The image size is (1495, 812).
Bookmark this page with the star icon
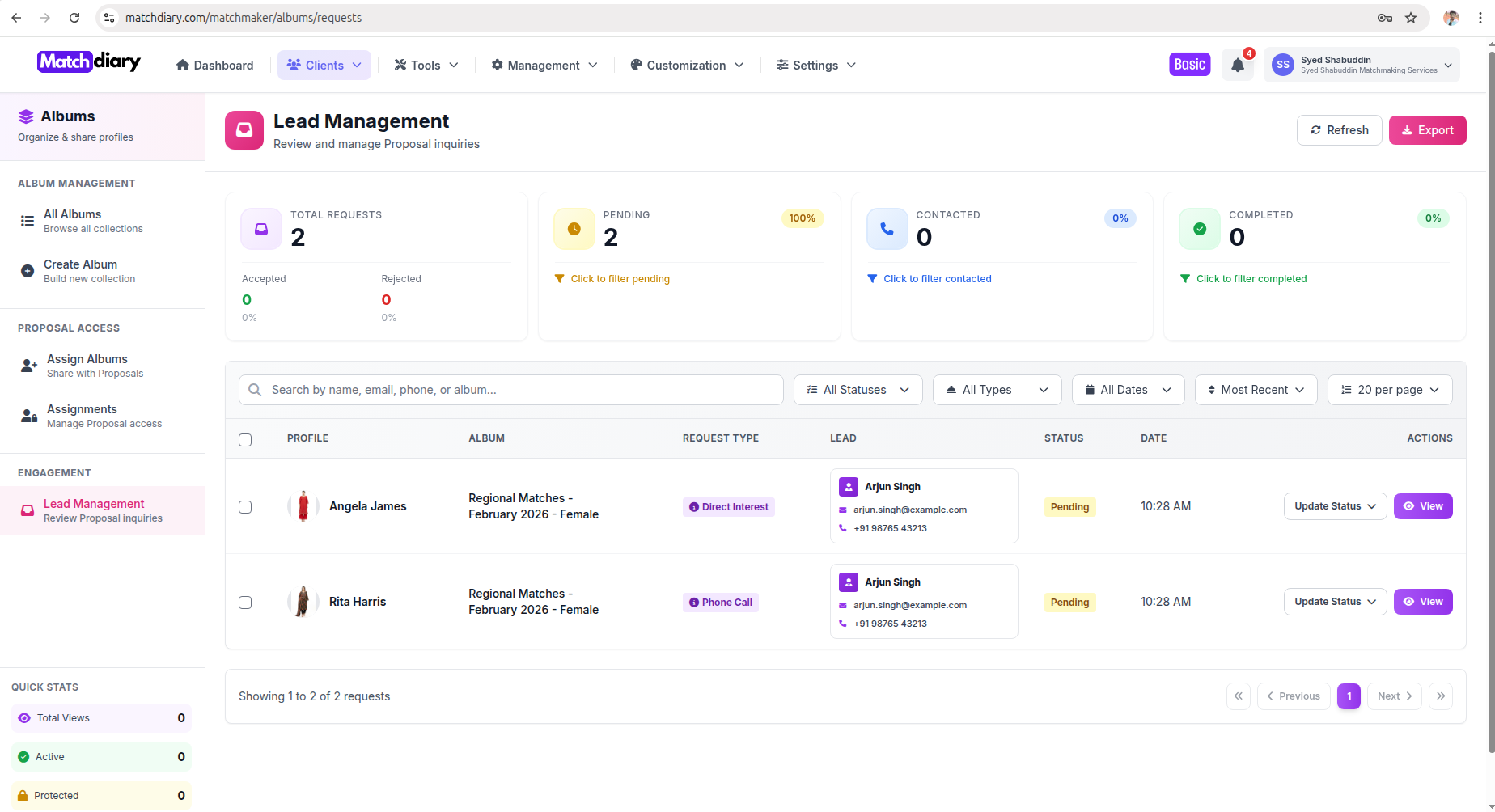tap(1411, 18)
